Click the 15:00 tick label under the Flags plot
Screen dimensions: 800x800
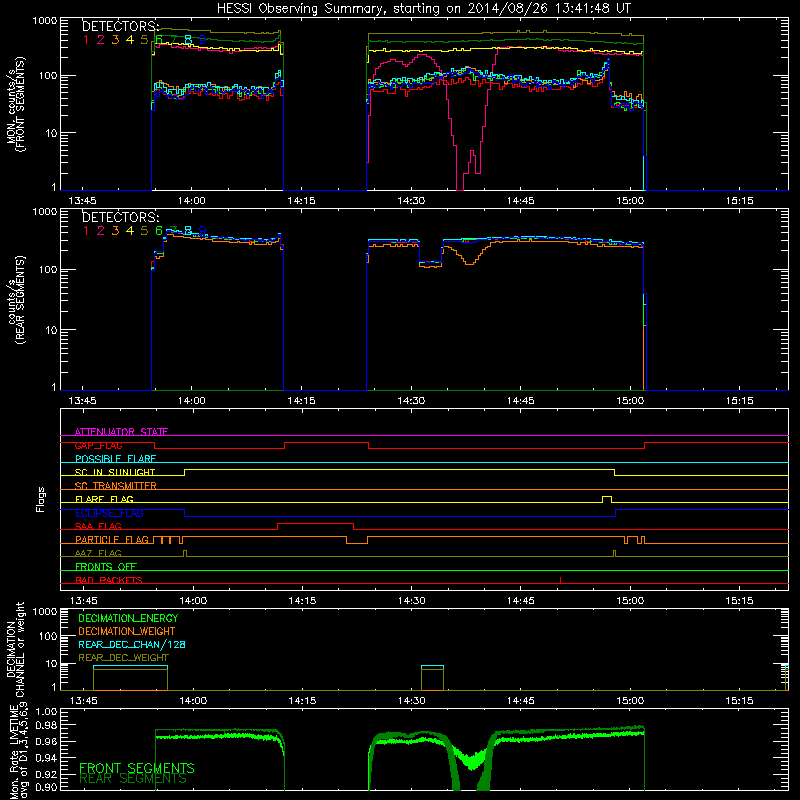(631, 601)
